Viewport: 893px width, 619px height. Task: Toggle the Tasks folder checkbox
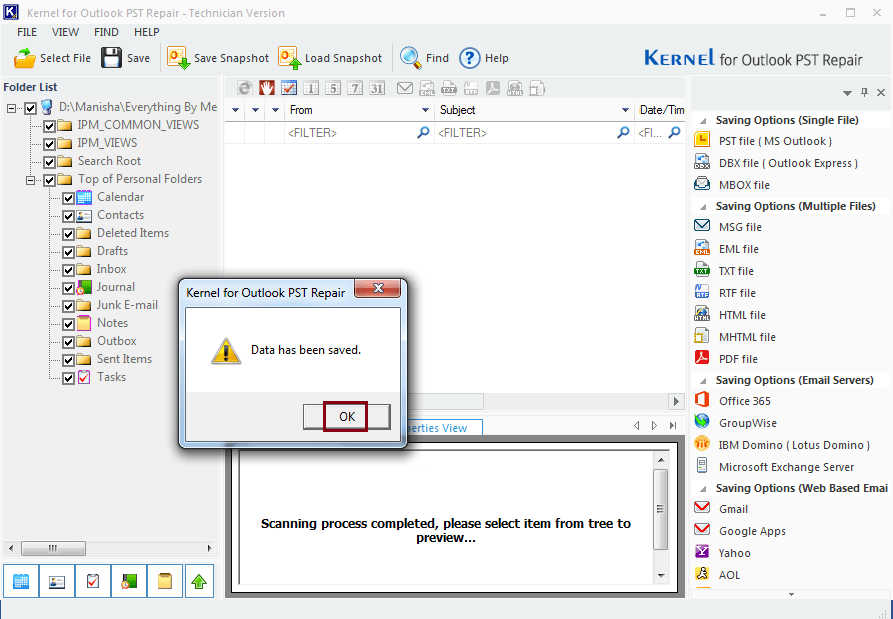[68, 378]
